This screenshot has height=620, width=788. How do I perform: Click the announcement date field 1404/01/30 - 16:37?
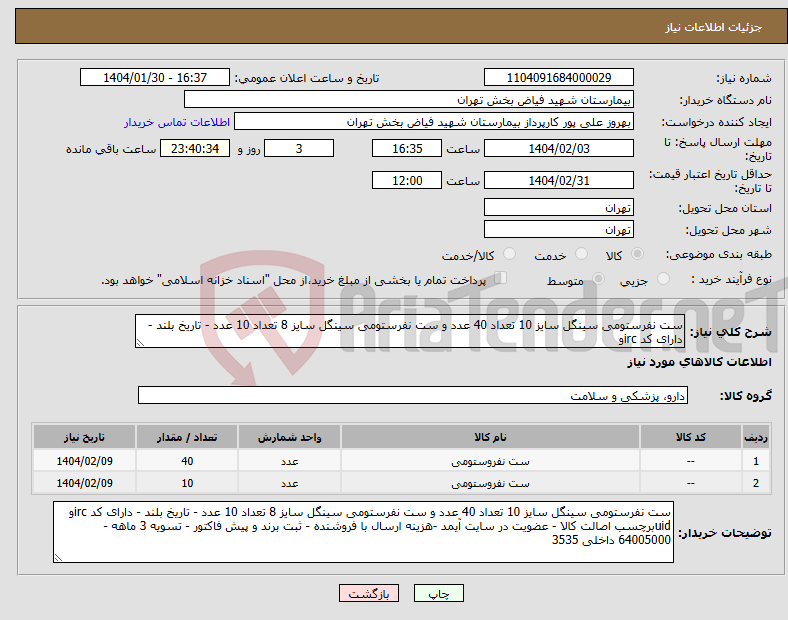click(x=155, y=77)
